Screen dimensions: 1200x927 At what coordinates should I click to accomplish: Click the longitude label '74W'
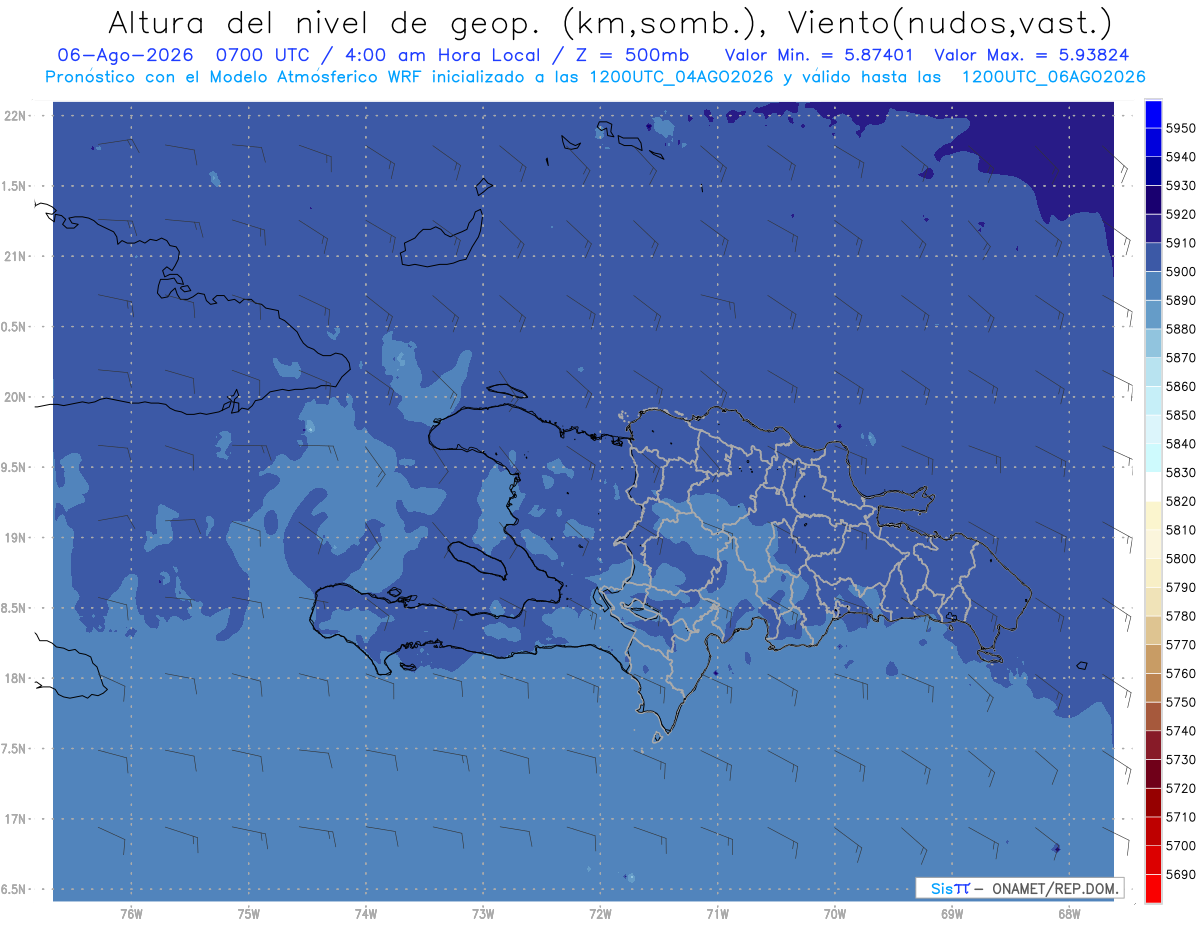click(x=366, y=914)
